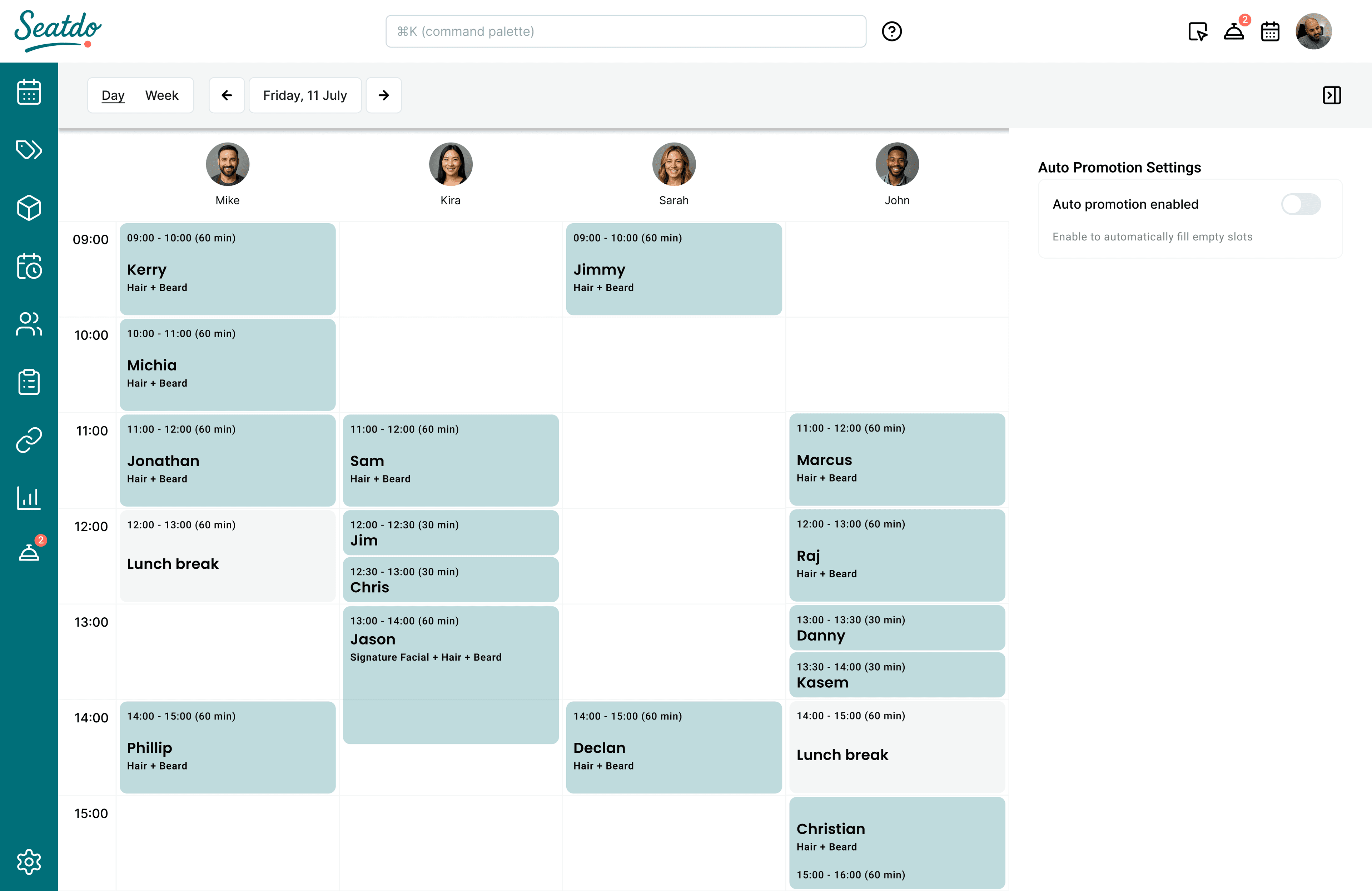Open the link chain sidebar icon
This screenshot has width=1372, height=891.
point(29,440)
